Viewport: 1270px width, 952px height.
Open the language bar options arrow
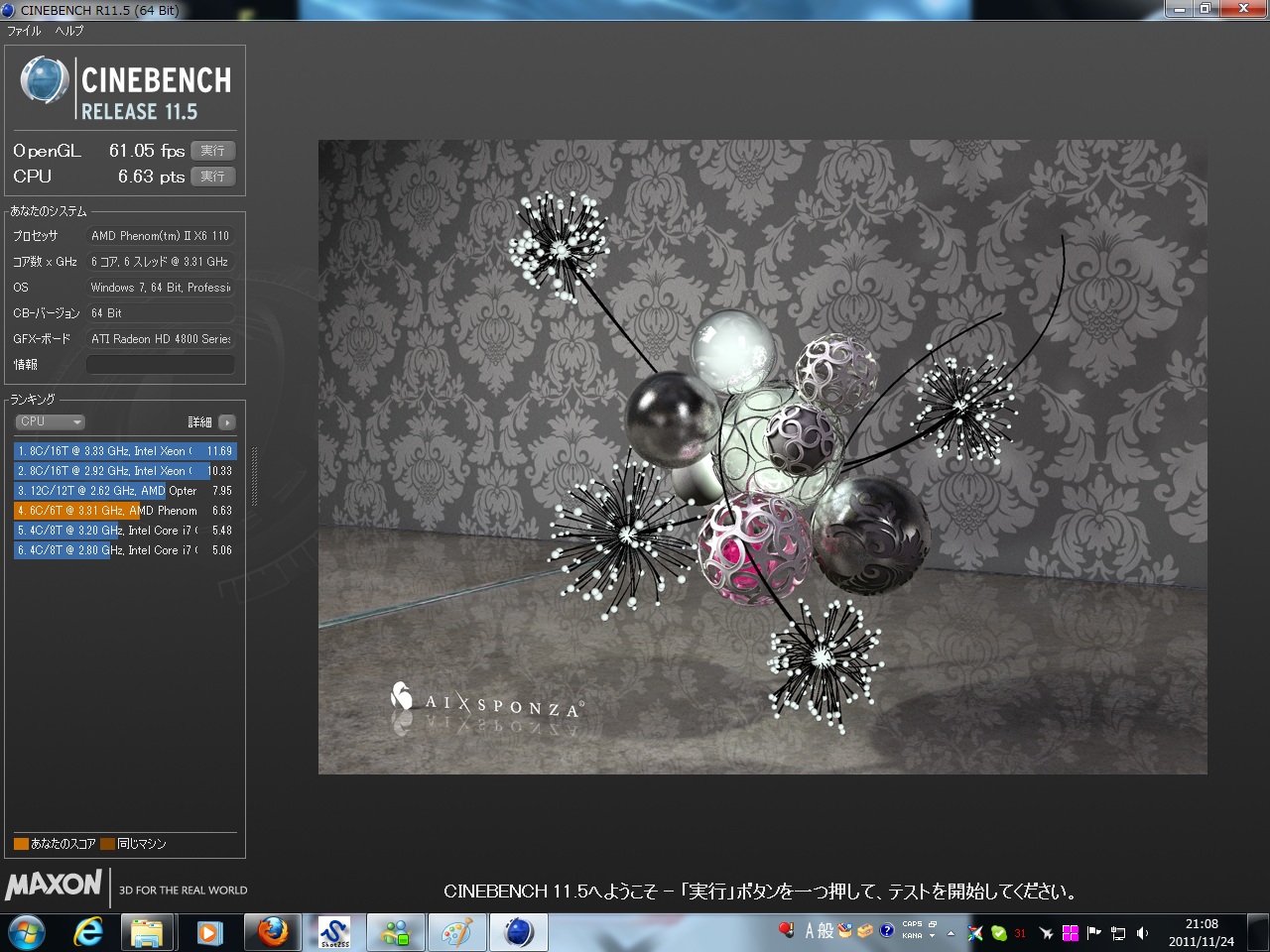point(933,936)
